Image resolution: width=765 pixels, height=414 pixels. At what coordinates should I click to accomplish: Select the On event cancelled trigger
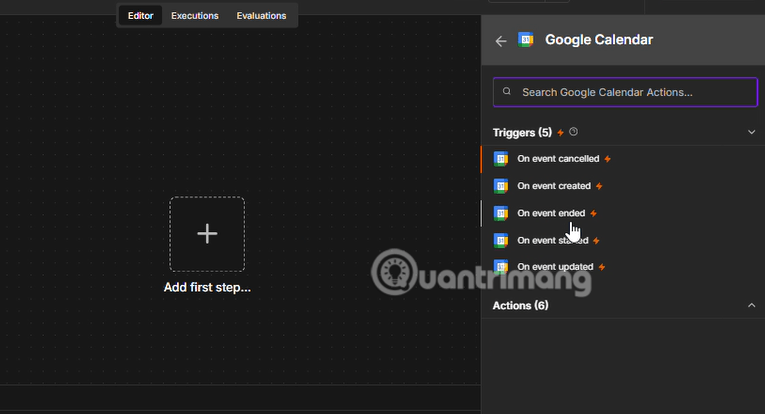click(623, 159)
